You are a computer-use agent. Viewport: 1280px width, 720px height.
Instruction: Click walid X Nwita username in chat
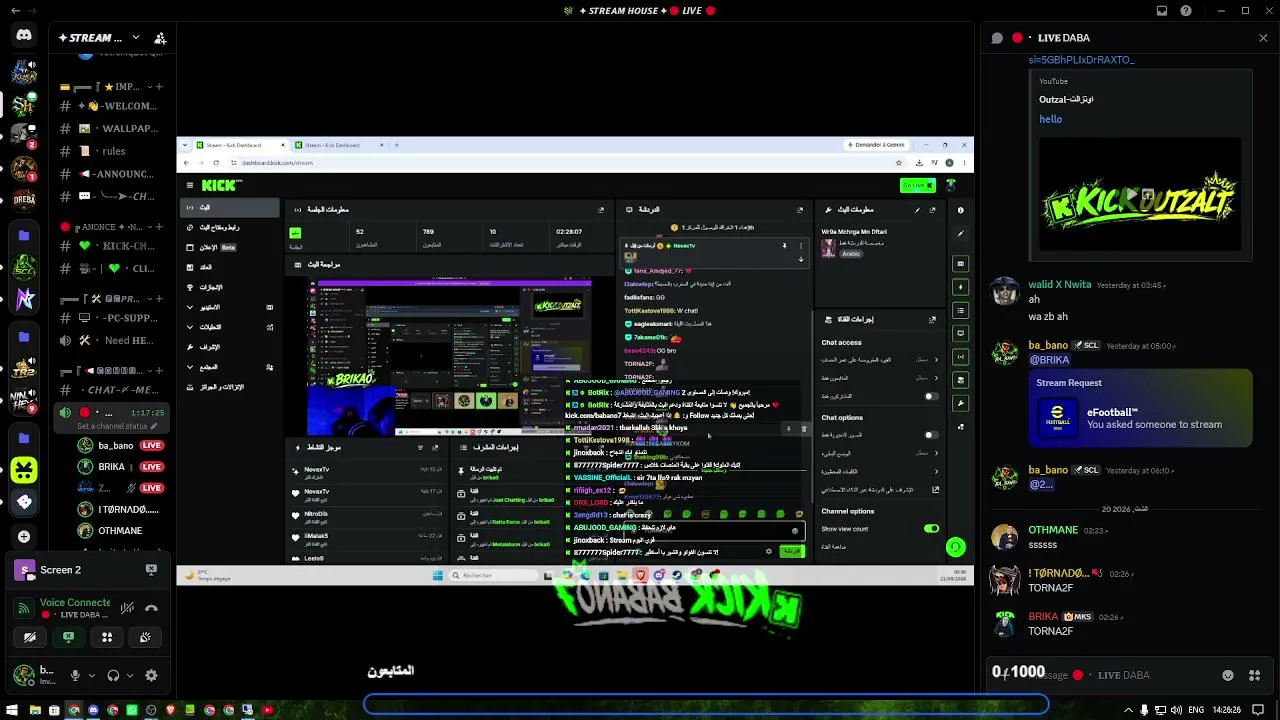click(x=1060, y=285)
